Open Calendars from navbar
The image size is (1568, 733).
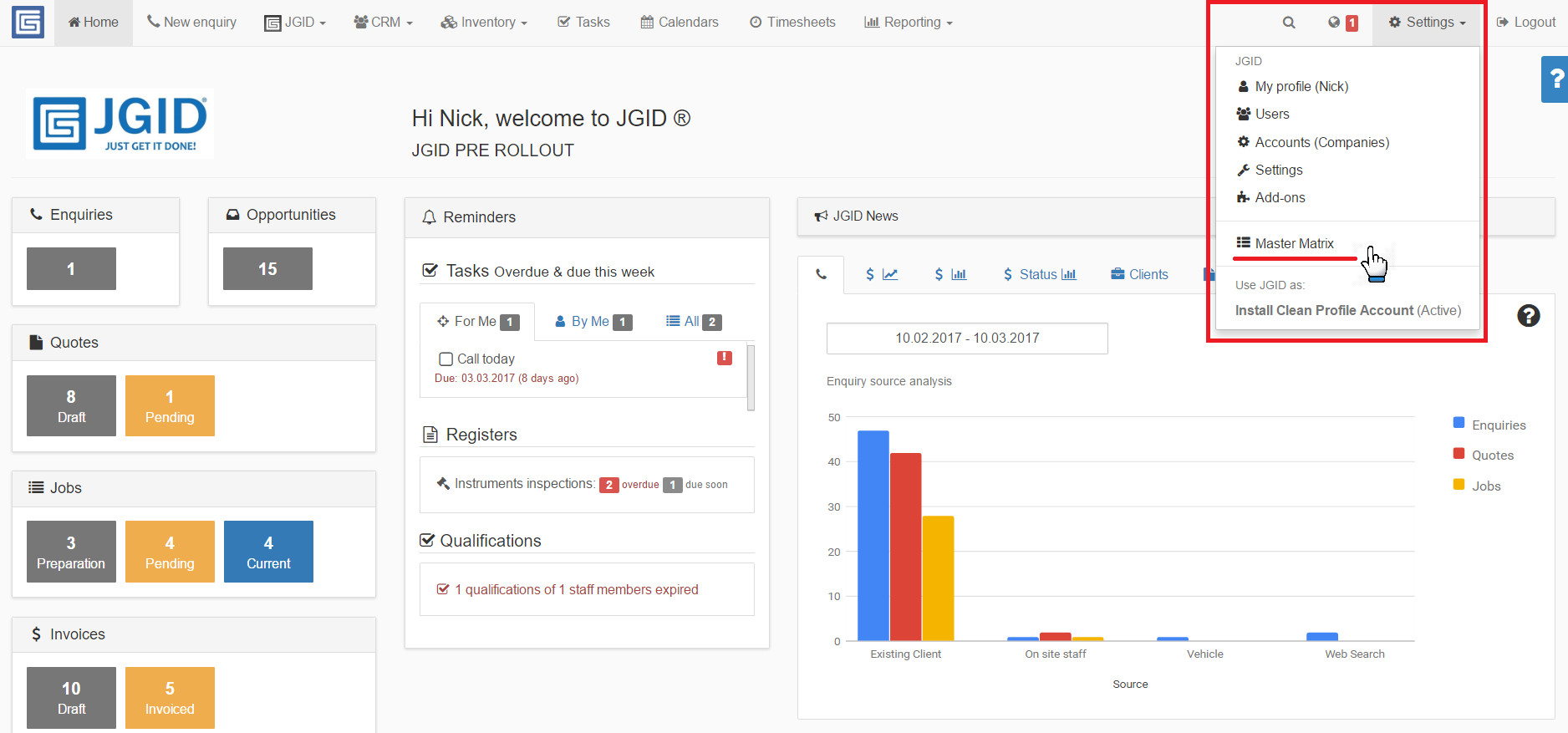pos(680,23)
